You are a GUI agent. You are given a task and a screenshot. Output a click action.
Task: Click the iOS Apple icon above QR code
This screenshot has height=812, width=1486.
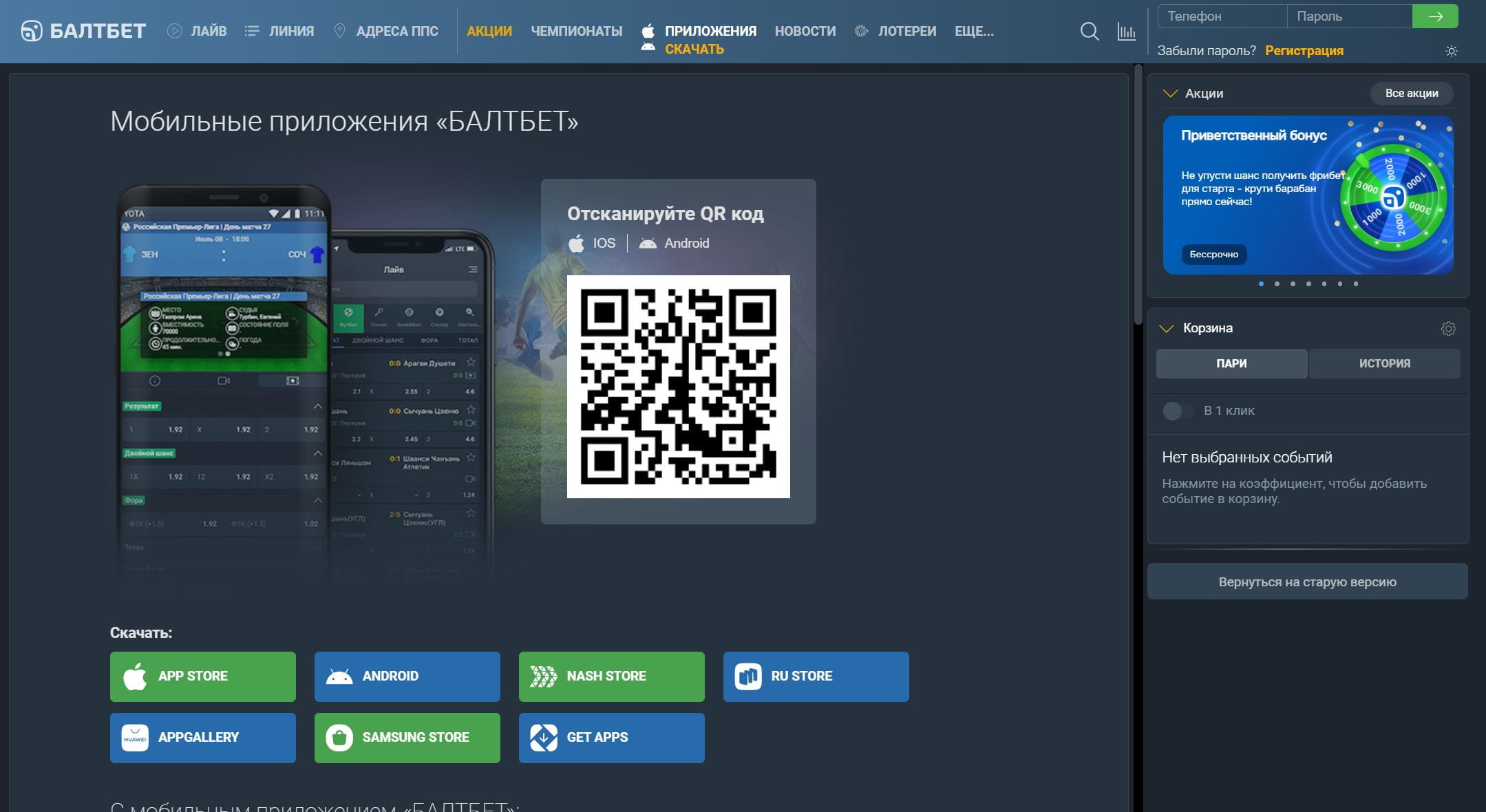(576, 244)
